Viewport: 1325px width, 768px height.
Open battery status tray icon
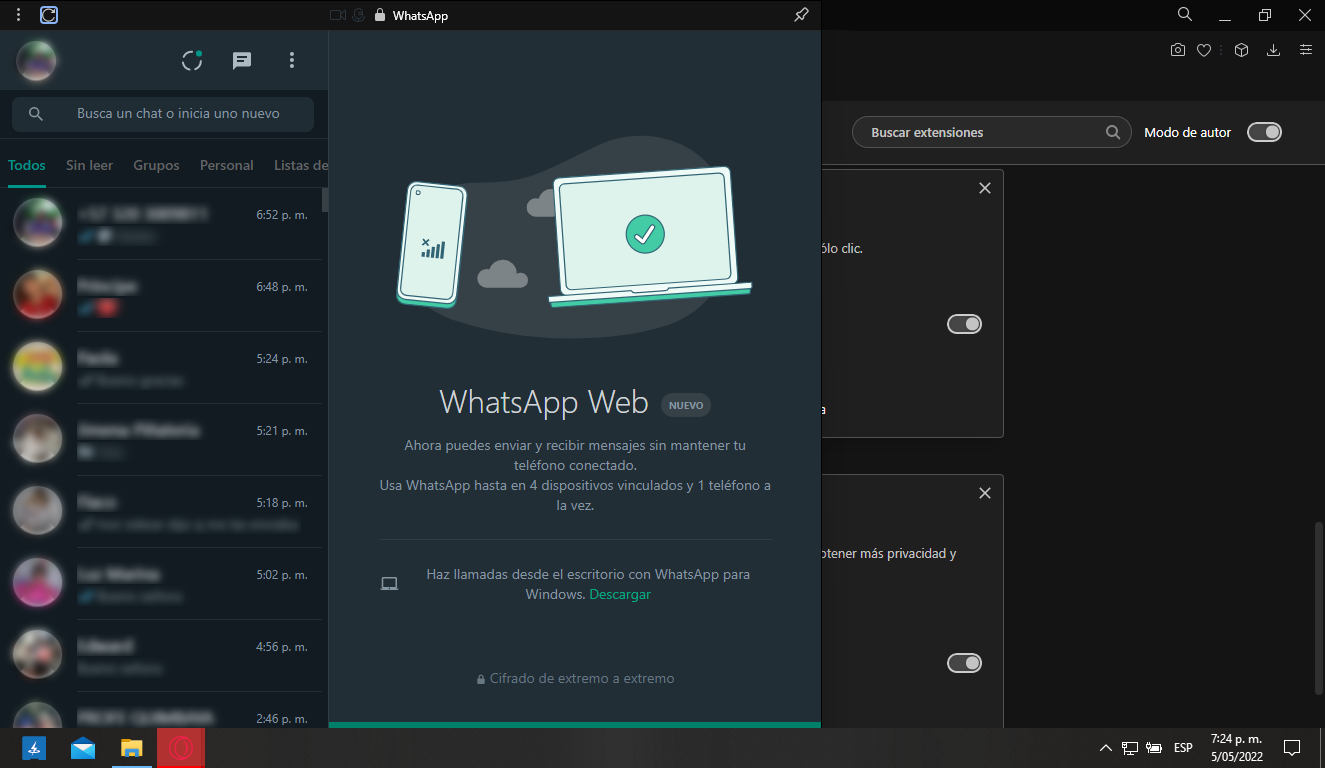click(1154, 748)
